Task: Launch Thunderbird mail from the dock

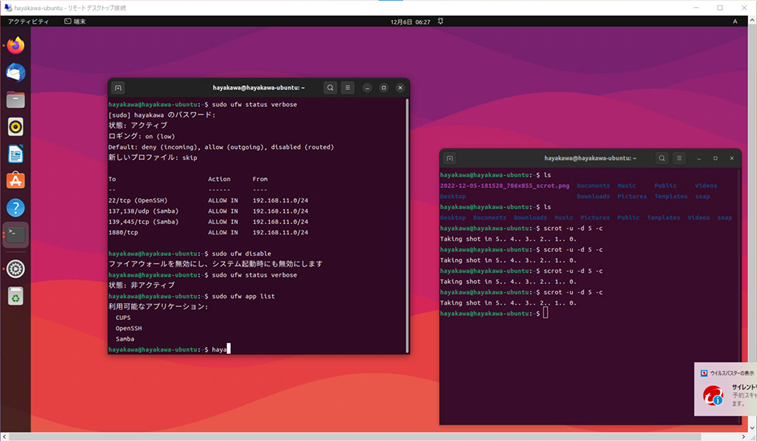Action: [15, 72]
